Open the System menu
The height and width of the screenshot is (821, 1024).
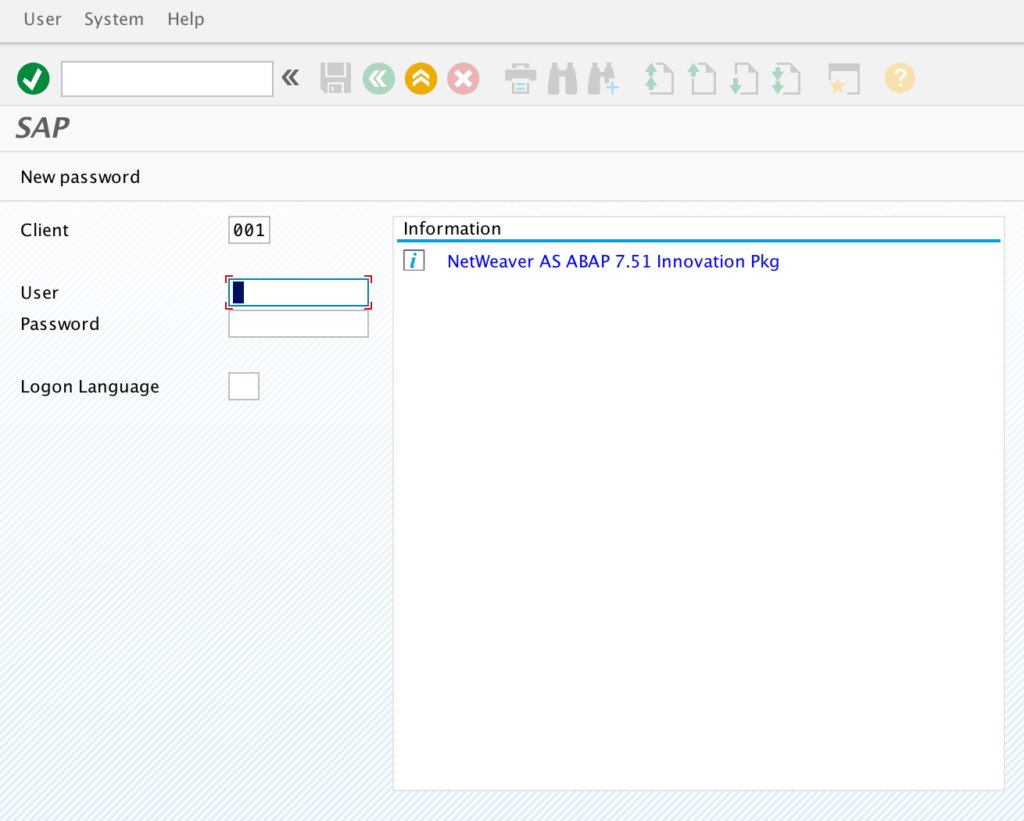click(x=113, y=19)
